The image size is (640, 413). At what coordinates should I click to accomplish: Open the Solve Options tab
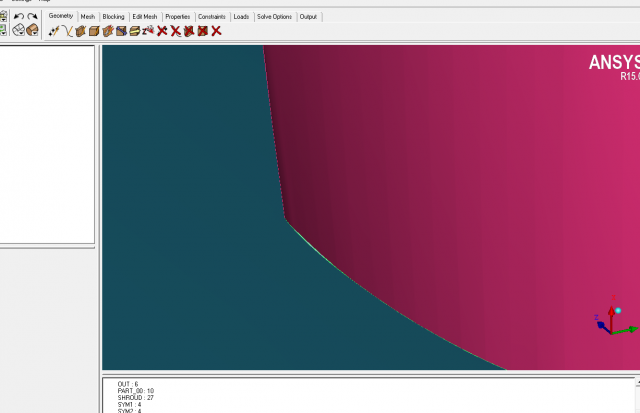pos(274,17)
